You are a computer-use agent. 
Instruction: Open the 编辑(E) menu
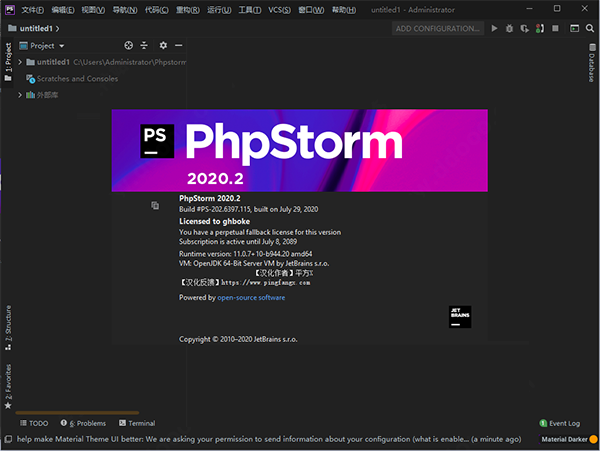coord(63,10)
